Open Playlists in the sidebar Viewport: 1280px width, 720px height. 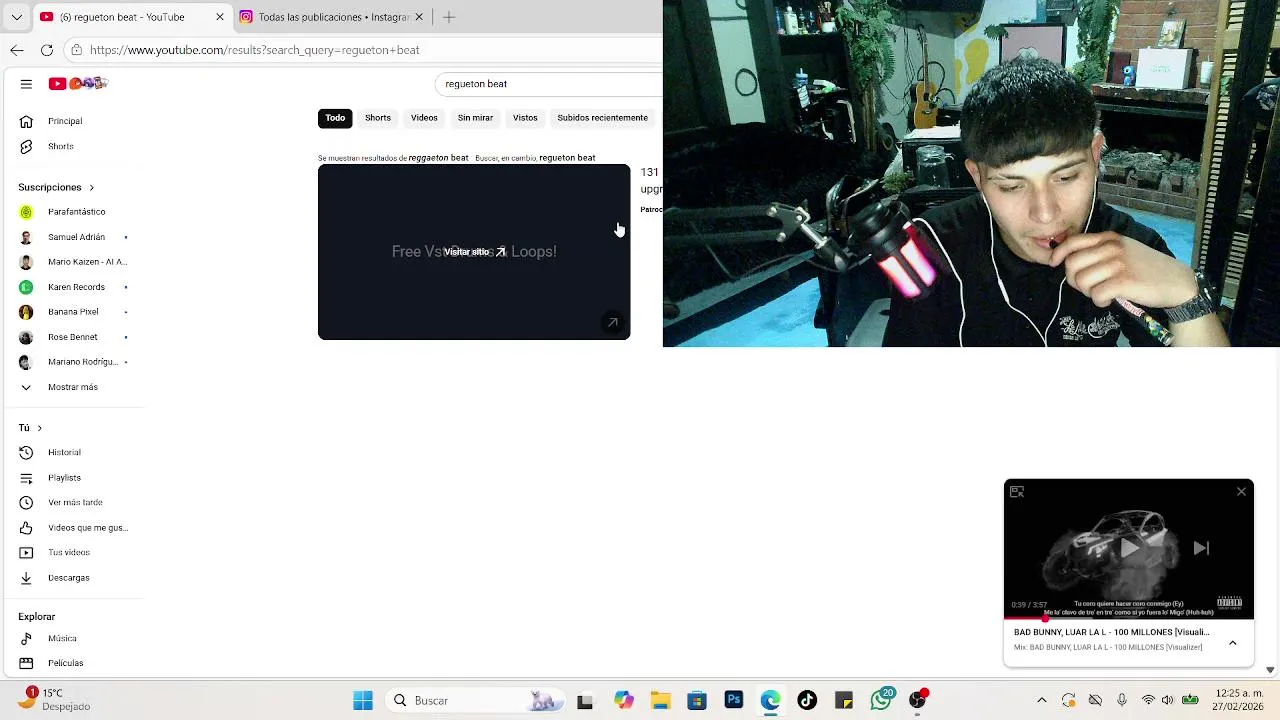(x=72, y=478)
